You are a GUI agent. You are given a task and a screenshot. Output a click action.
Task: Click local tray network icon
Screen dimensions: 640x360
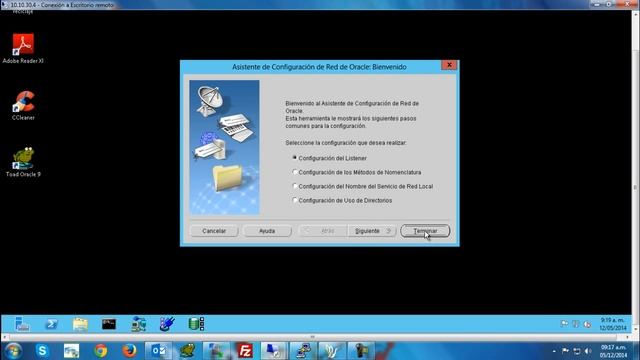[577, 351]
